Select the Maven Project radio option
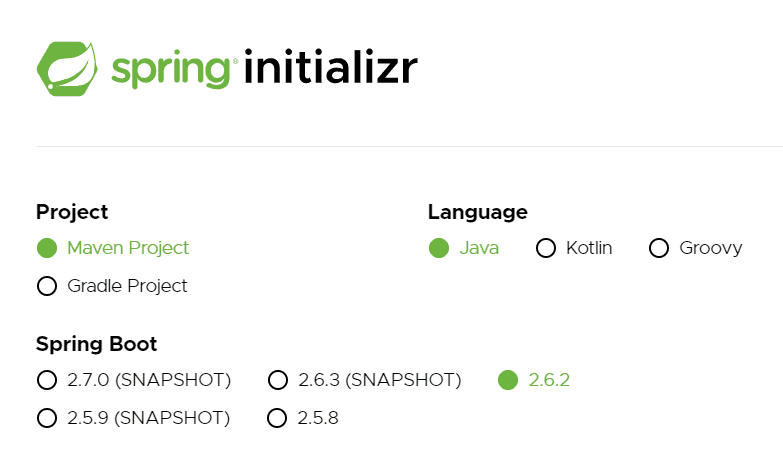The width and height of the screenshot is (783, 465). [113, 248]
